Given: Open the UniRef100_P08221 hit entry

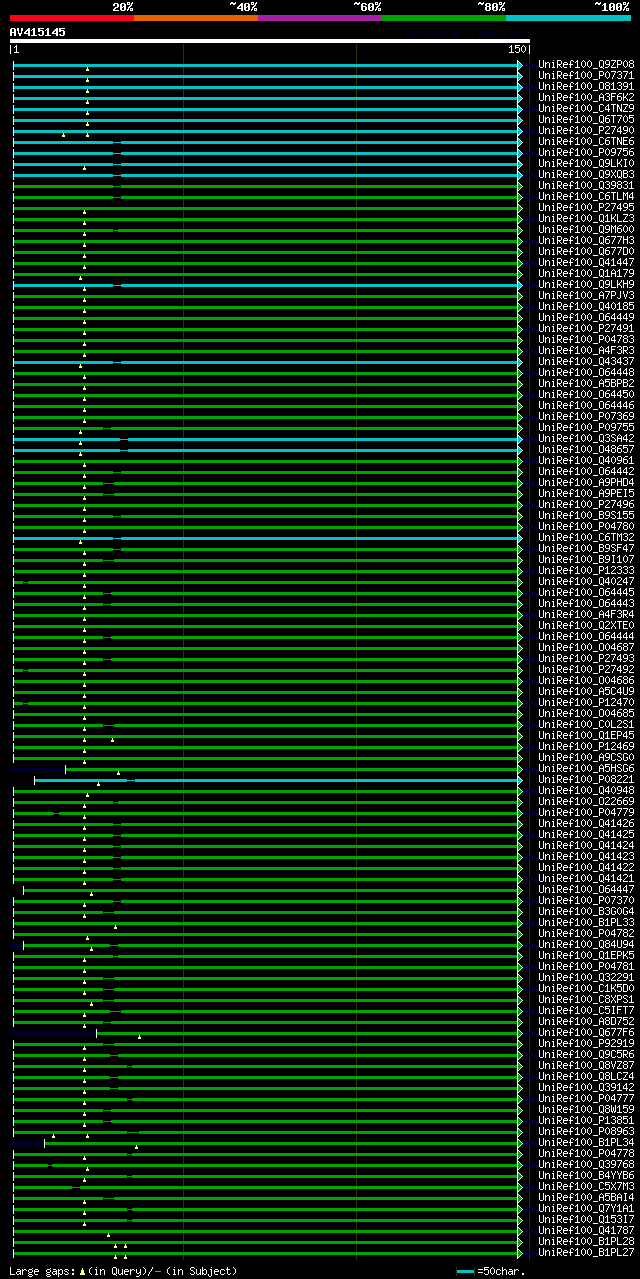Looking at the screenshot, I should point(586,779).
